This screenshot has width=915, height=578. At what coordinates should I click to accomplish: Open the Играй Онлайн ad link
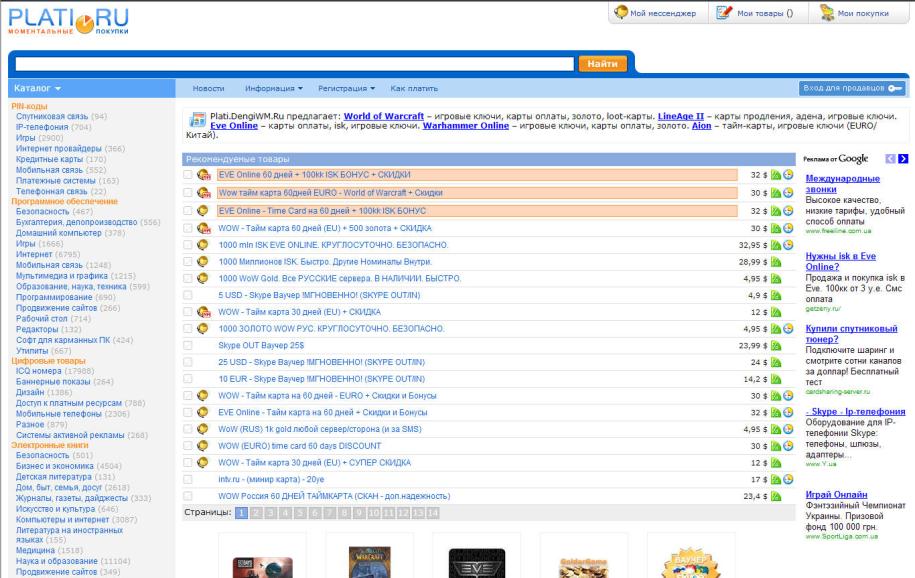click(836, 495)
